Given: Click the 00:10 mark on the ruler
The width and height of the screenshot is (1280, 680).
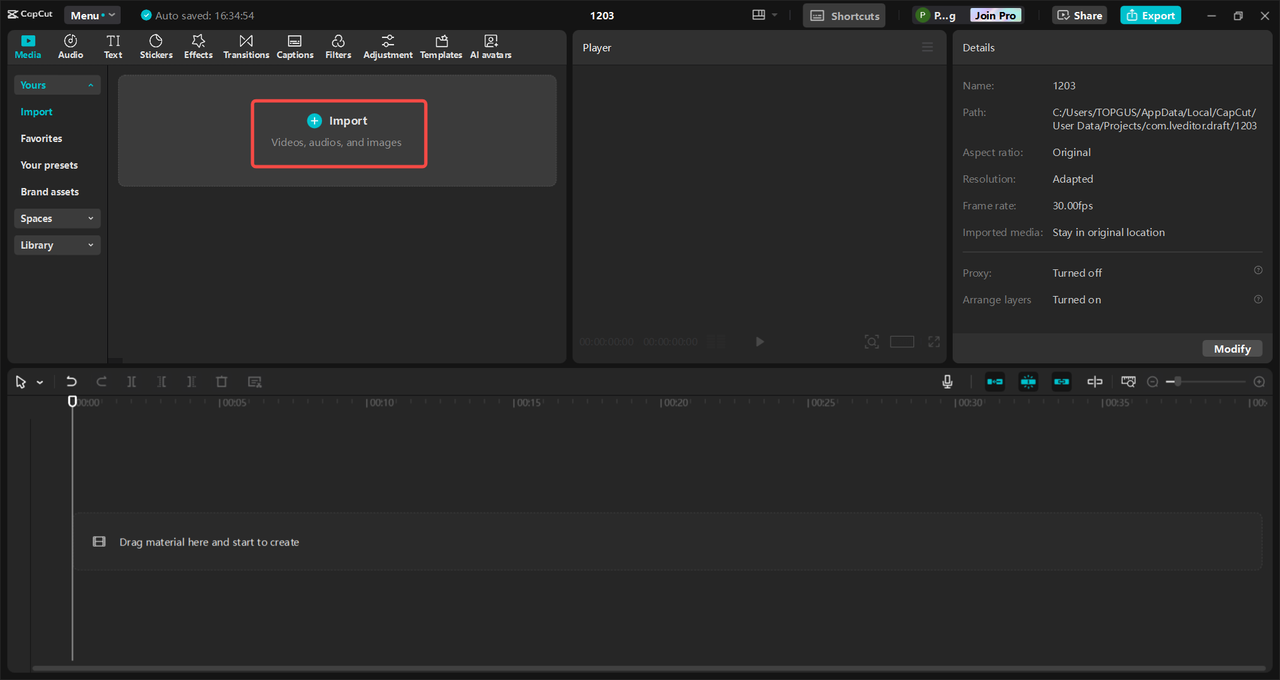Looking at the screenshot, I should (x=380, y=403).
